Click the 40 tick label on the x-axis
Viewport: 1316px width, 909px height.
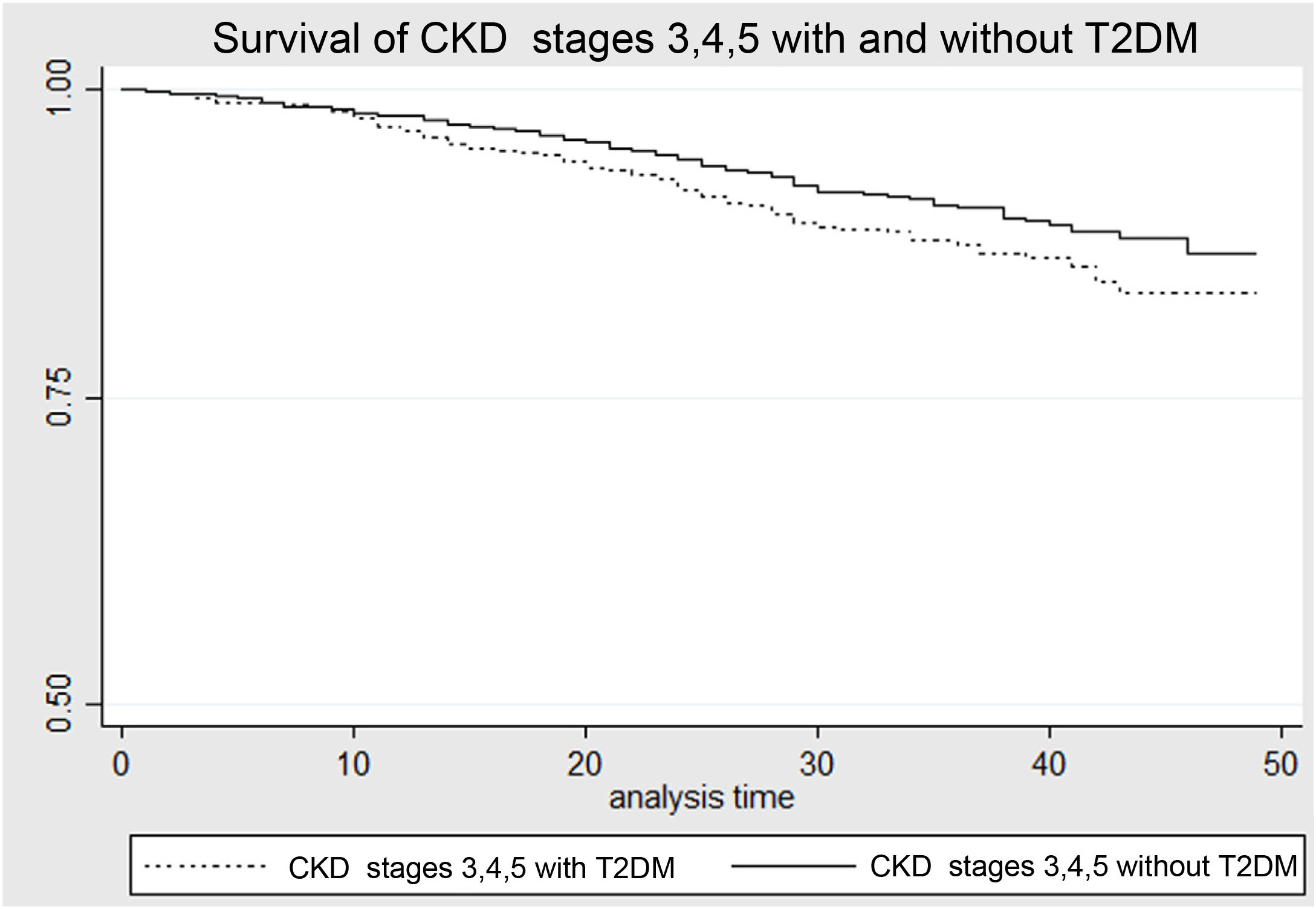1049,764
